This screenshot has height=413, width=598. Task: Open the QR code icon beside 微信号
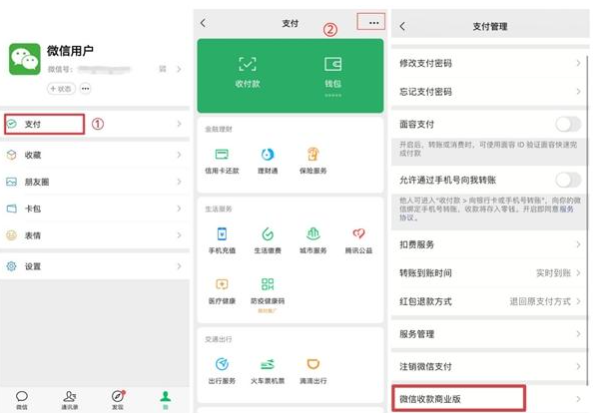point(162,69)
